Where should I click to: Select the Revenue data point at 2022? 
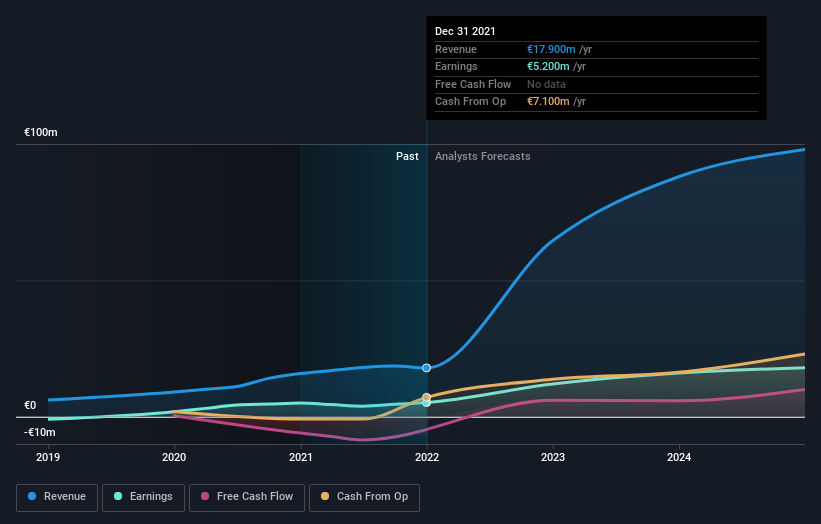click(427, 368)
